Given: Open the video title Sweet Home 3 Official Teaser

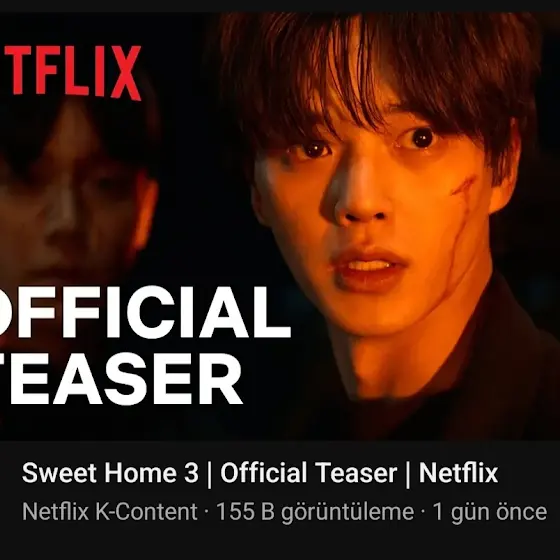Looking at the screenshot, I should point(260,473).
